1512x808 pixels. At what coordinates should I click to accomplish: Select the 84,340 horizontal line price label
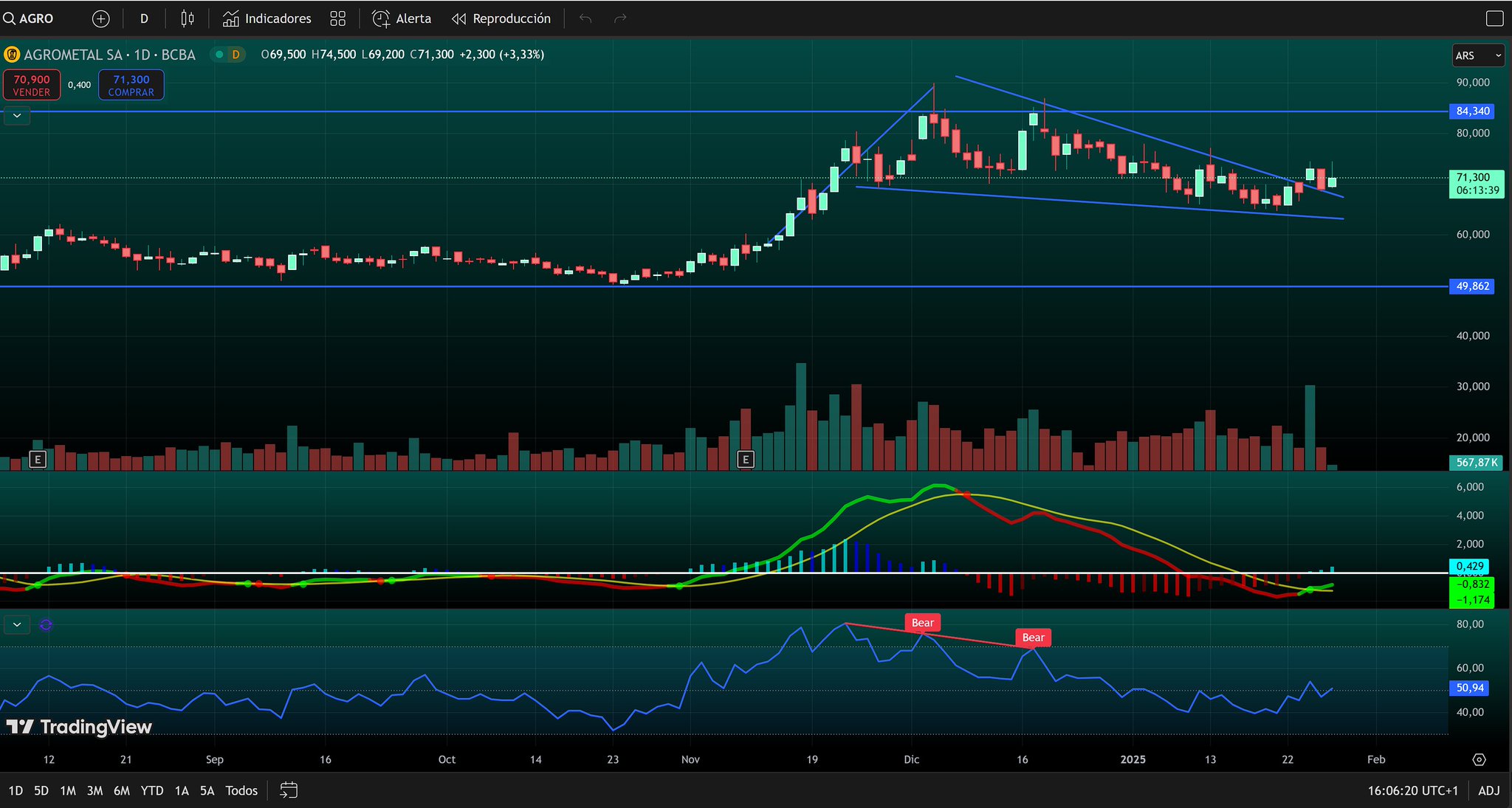(x=1472, y=111)
